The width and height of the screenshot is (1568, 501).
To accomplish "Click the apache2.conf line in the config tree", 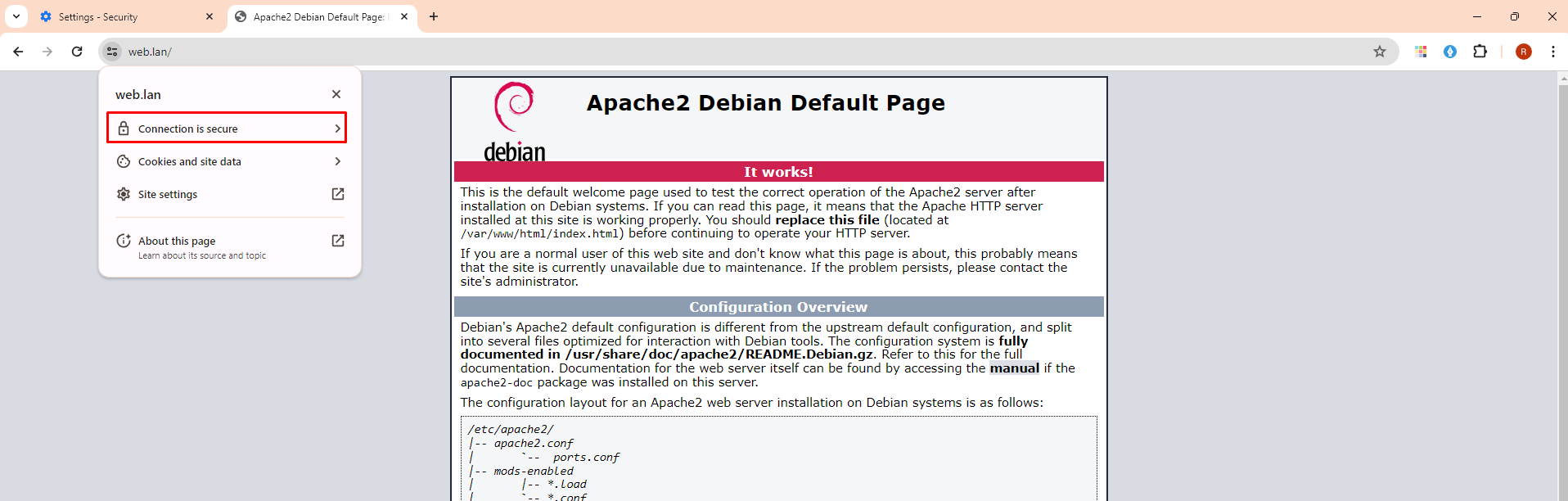I will [534, 444].
